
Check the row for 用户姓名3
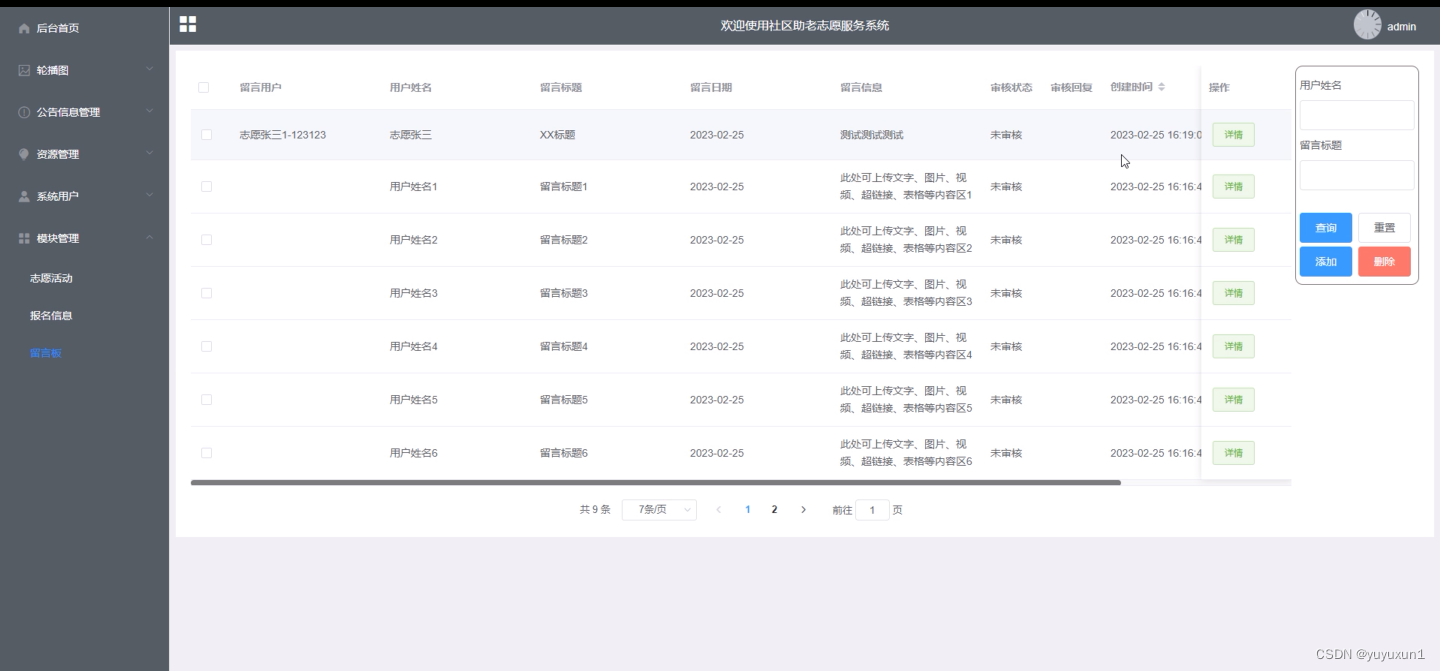coord(206,293)
